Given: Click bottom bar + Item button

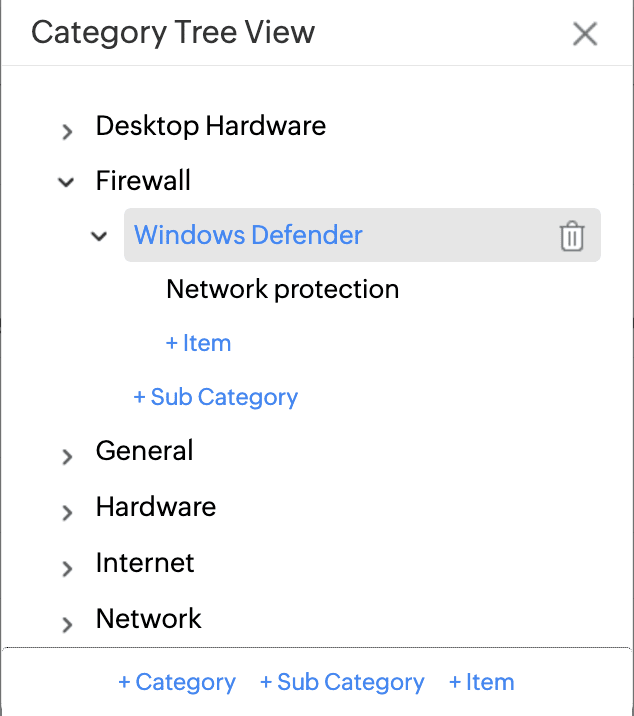Looking at the screenshot, I should click(481, 683).
